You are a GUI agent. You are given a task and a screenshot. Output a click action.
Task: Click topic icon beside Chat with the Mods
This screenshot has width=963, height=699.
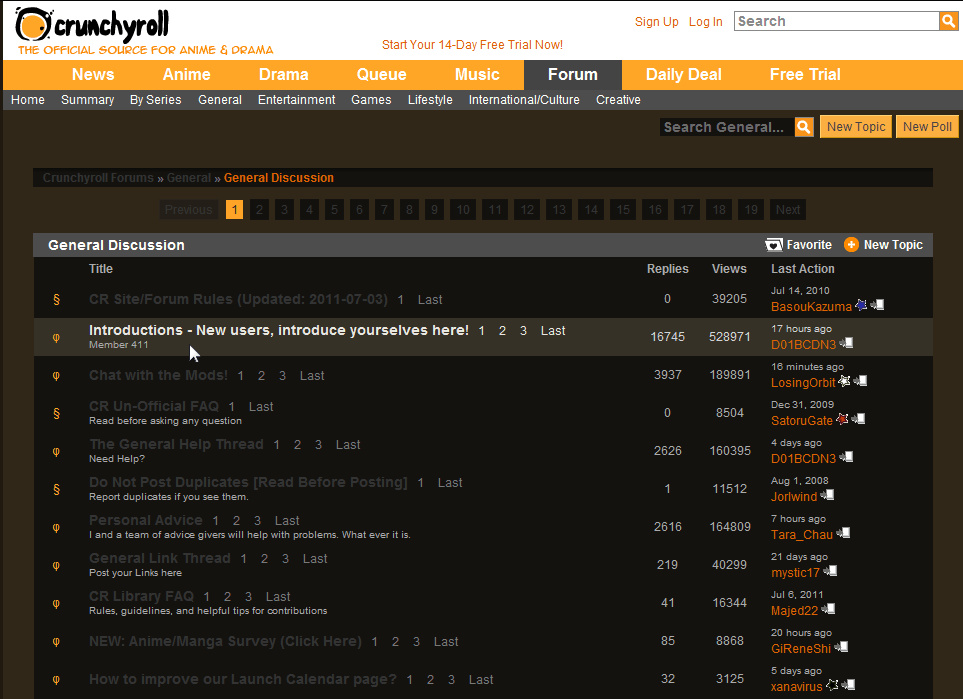click(x=57, y=375)
